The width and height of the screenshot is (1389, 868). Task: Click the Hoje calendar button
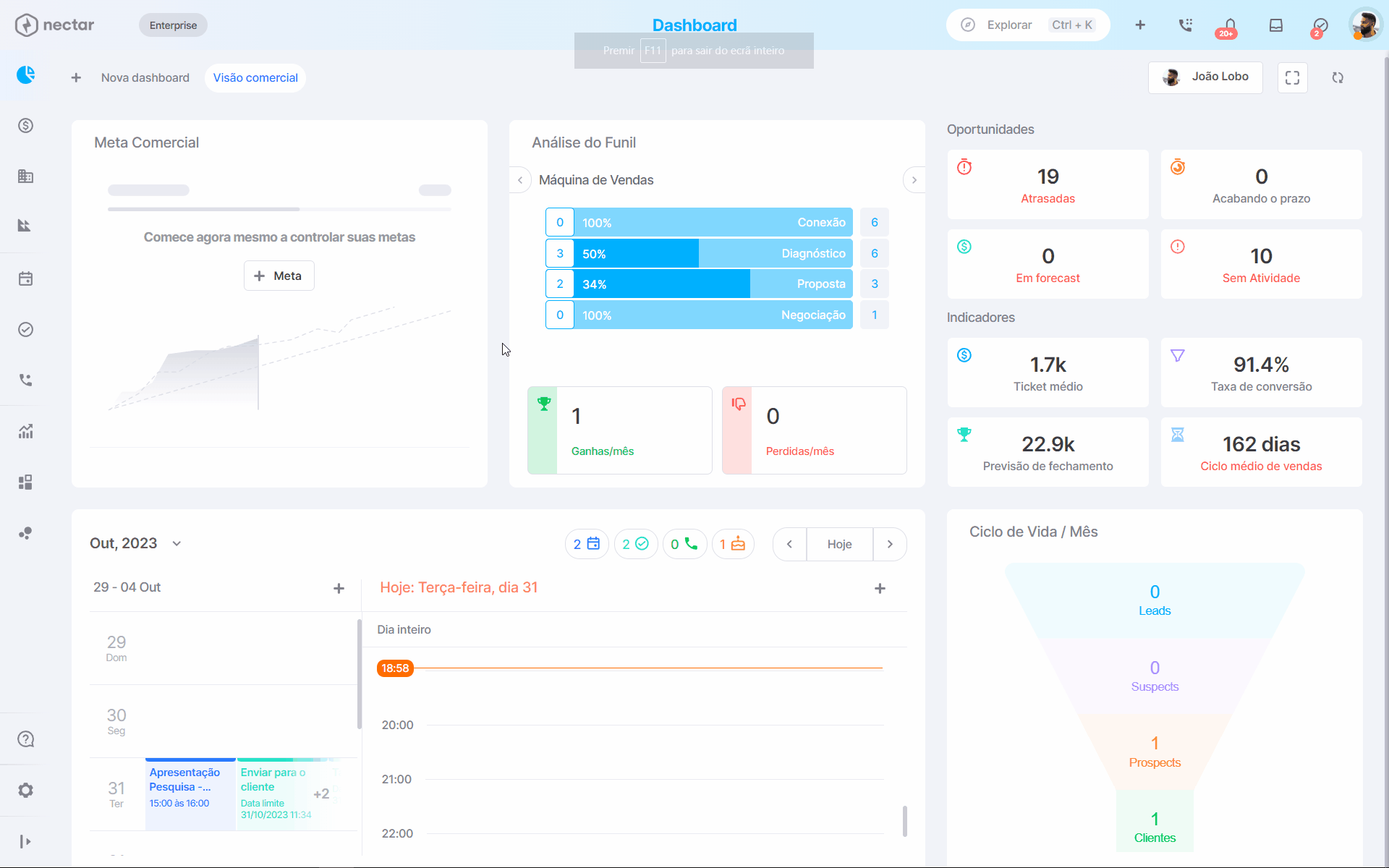coord(839,544)
